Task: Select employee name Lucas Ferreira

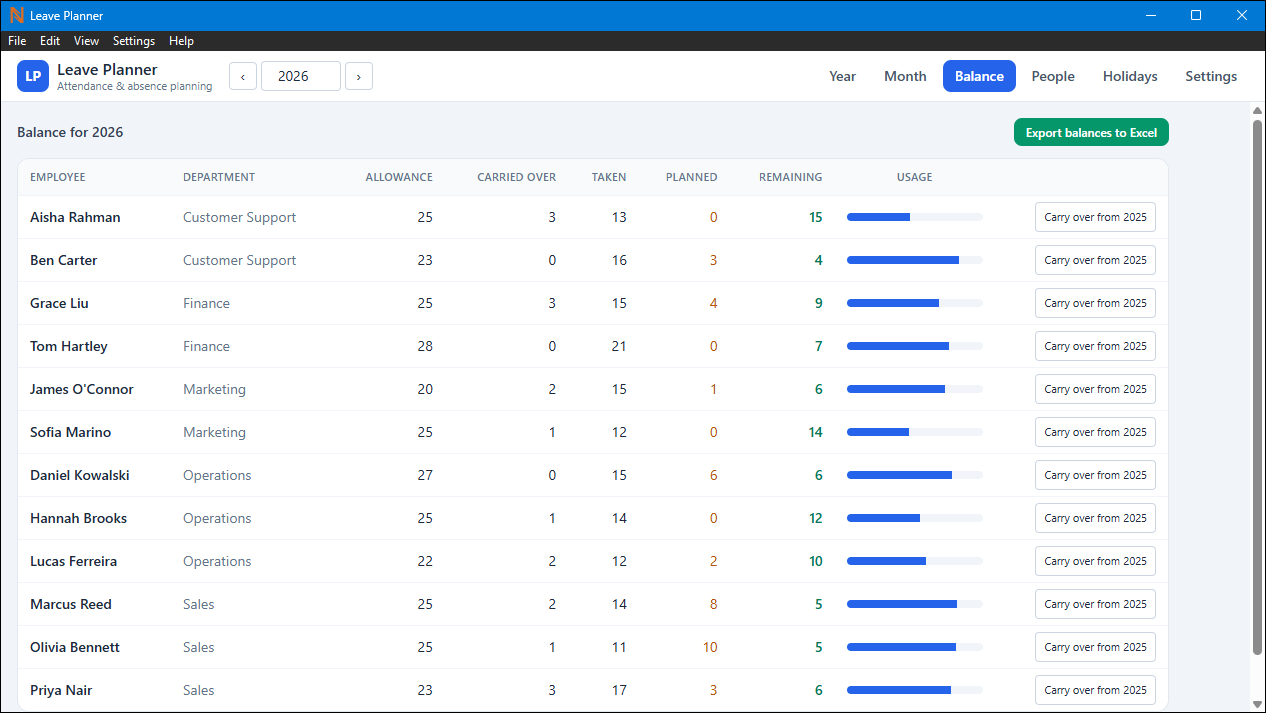Action: (74, 561)
